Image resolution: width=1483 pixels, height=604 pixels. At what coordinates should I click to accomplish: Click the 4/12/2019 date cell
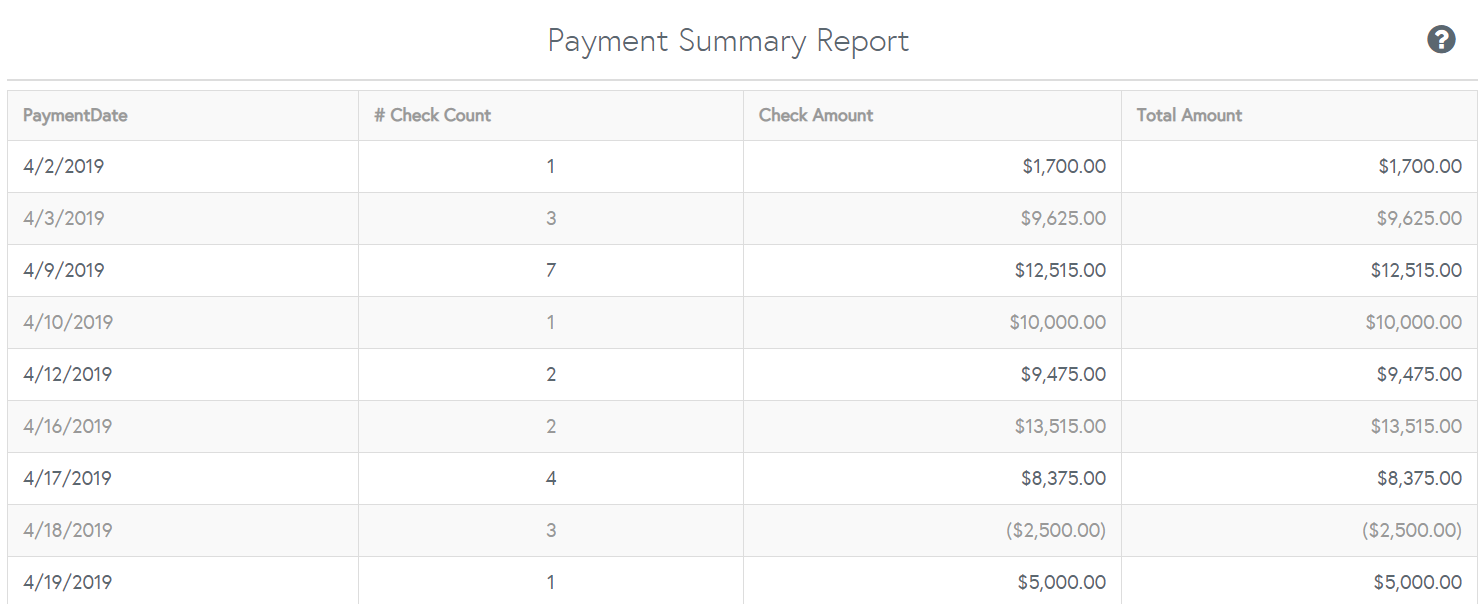click(68, 374)
